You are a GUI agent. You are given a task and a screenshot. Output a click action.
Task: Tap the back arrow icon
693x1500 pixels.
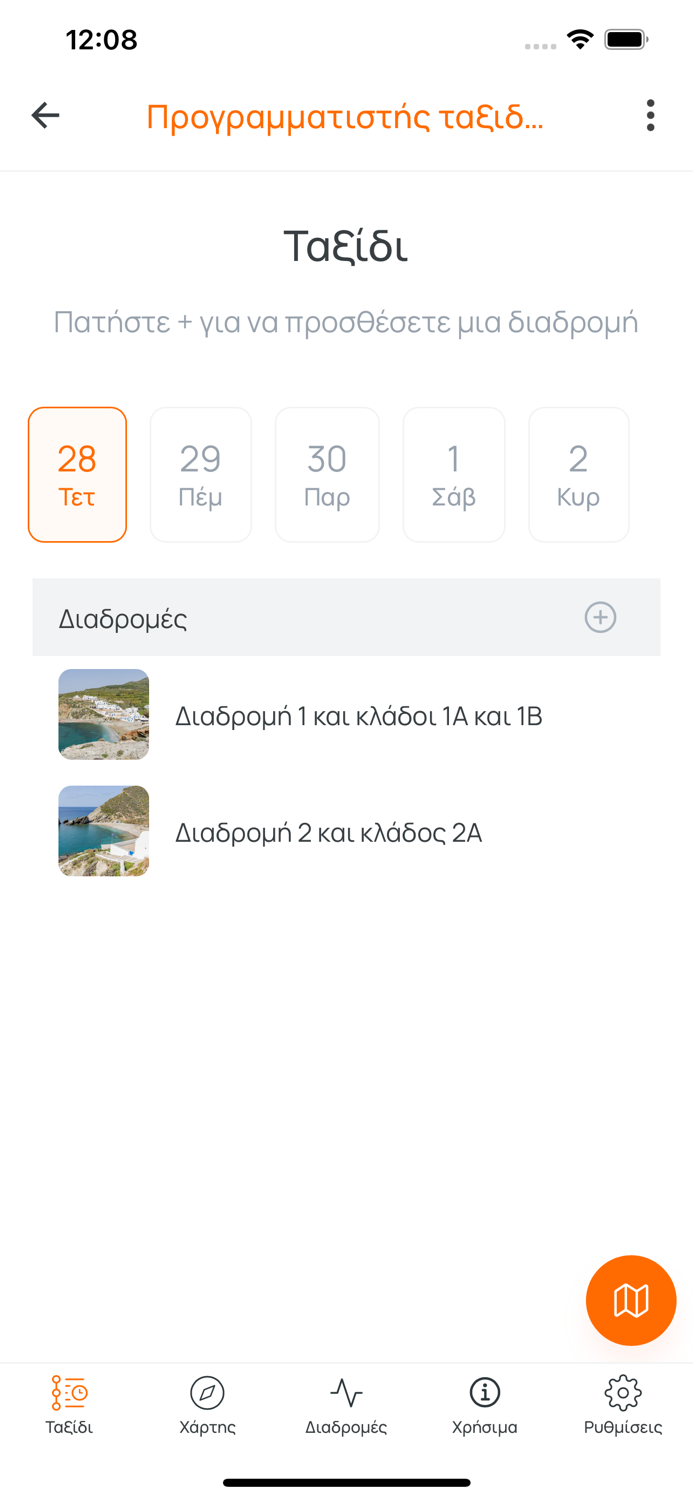pos(46,116)
